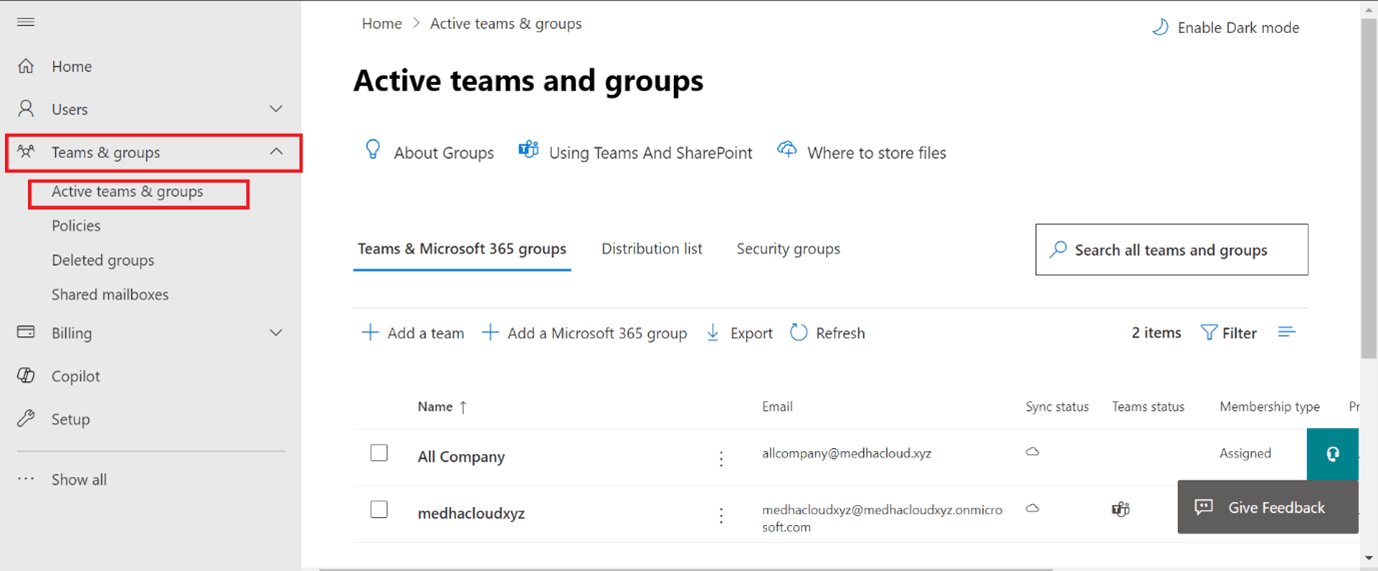Open Policies in the sidebar
Image resolution: width=1378 pixels, height=571 pixels.
pos(76,226)
